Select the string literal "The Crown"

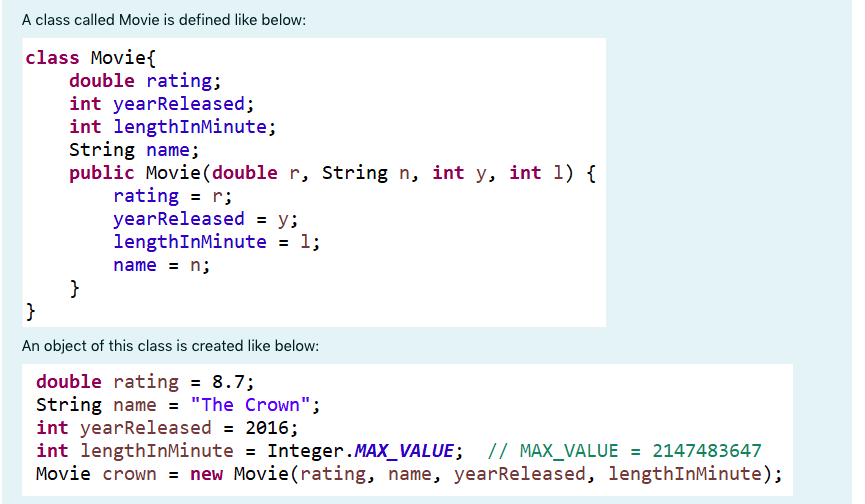tap(250, 405)
